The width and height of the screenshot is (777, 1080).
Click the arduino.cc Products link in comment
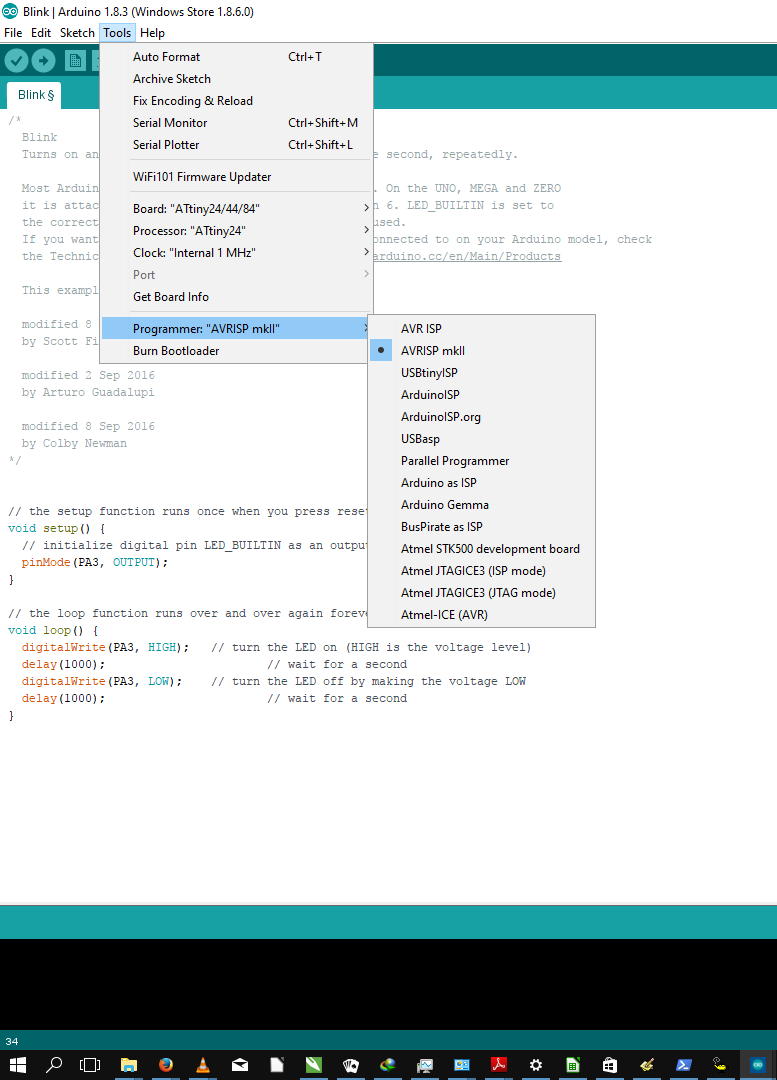[x=467, y=256]
